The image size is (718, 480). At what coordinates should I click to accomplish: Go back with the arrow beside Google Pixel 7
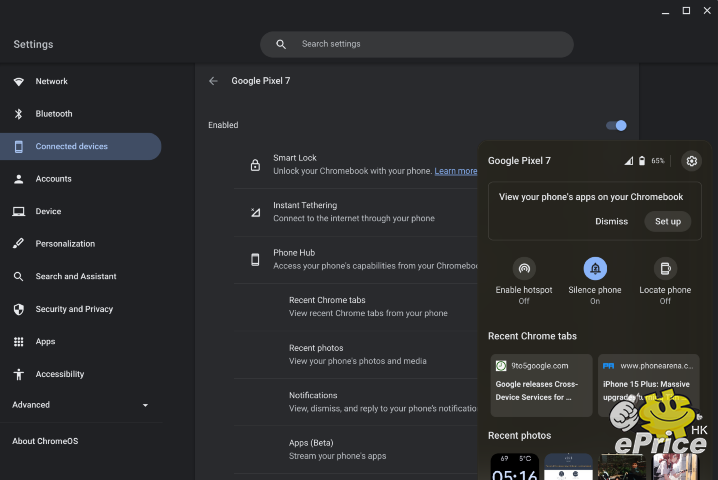[x=213, y=81]
